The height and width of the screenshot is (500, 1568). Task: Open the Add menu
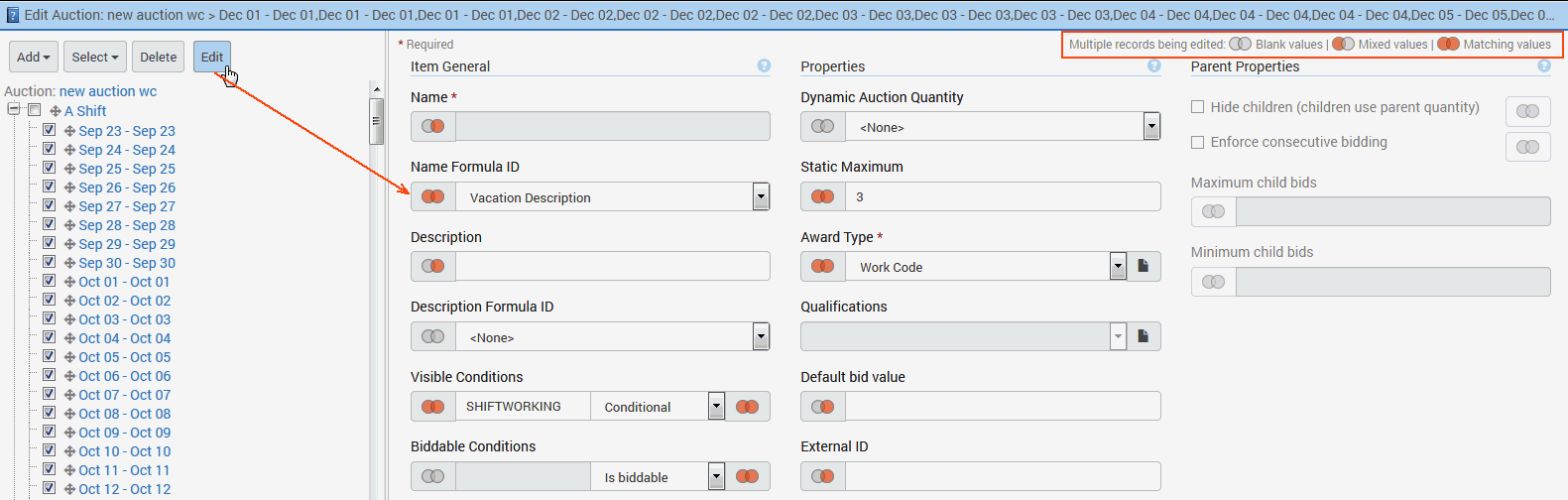[x=34, y=57]
